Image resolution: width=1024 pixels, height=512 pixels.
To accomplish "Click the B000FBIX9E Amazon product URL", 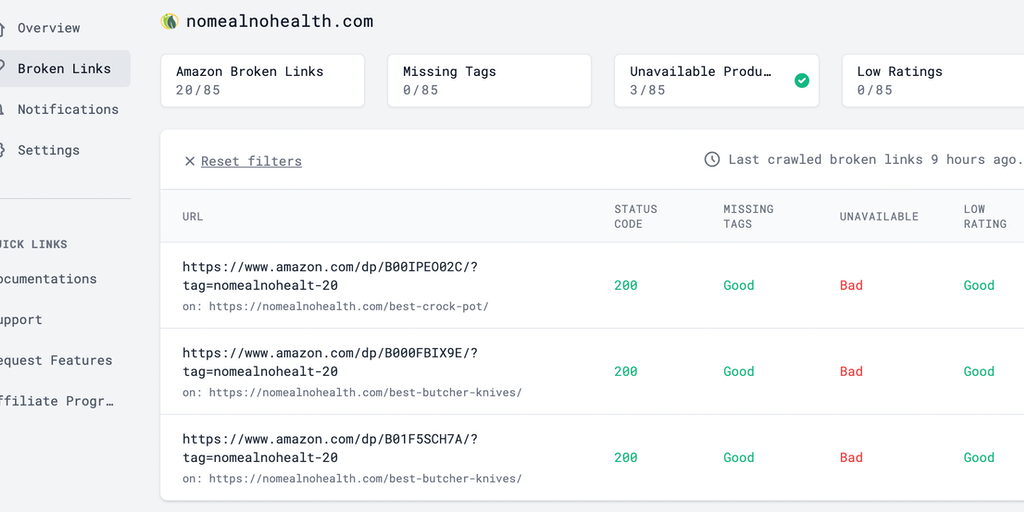I will (x=330, y=362).
